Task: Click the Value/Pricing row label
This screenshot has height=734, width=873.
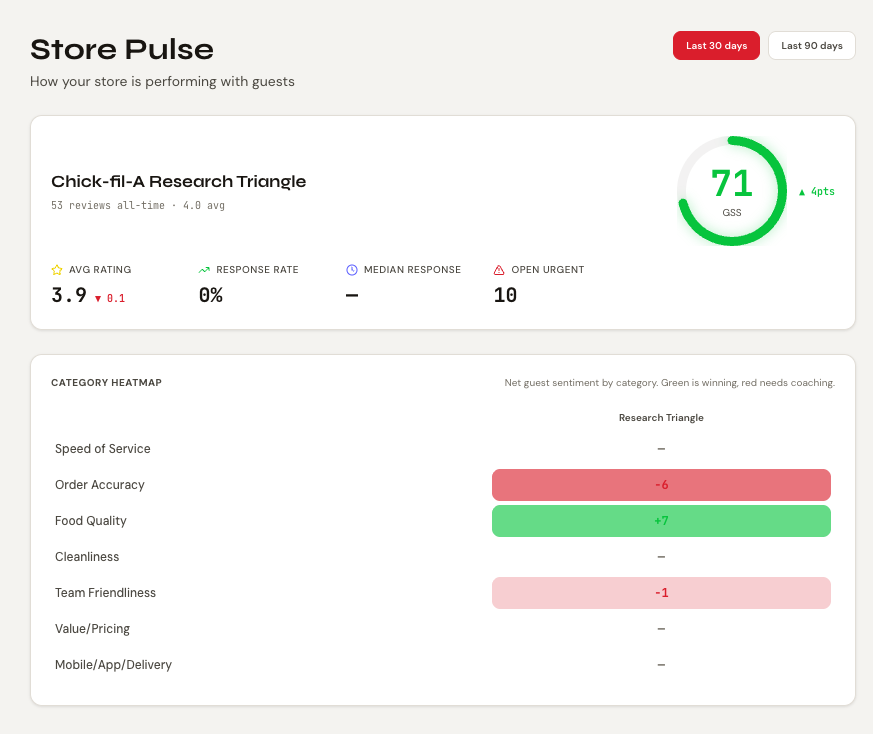Action: [x=92, y=629]
